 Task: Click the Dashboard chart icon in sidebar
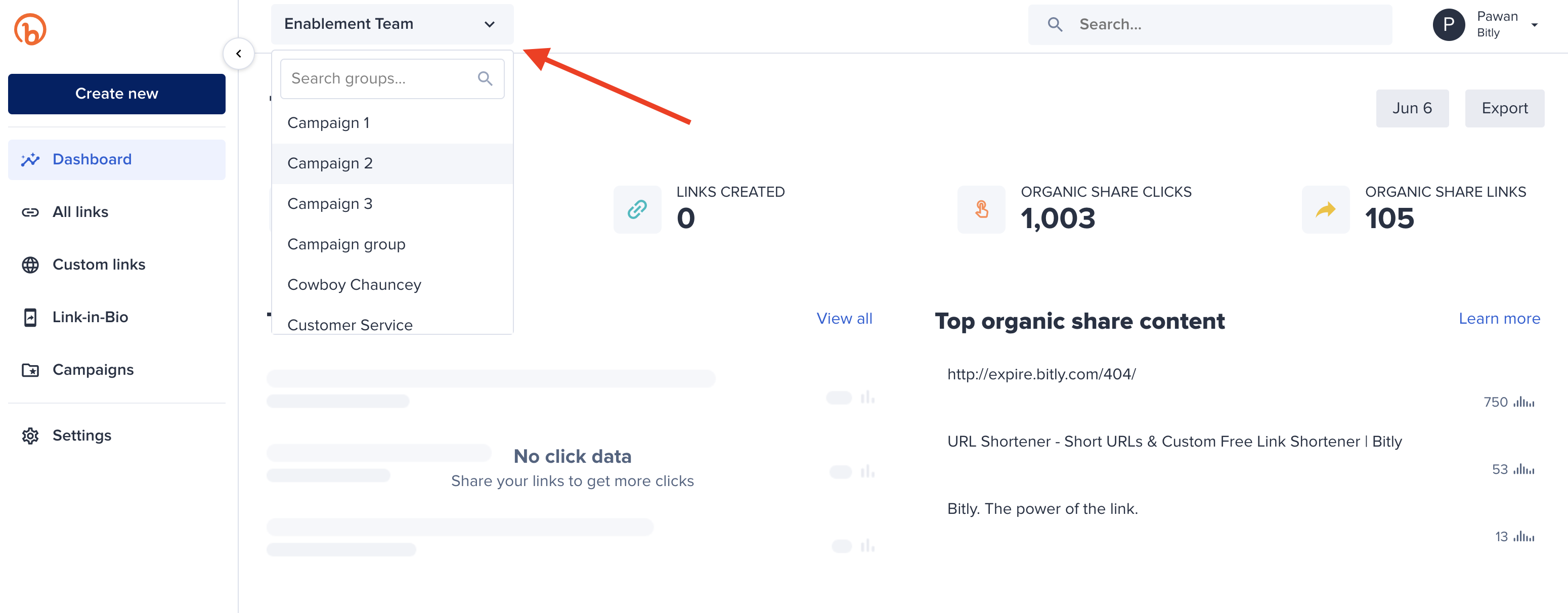30,159
